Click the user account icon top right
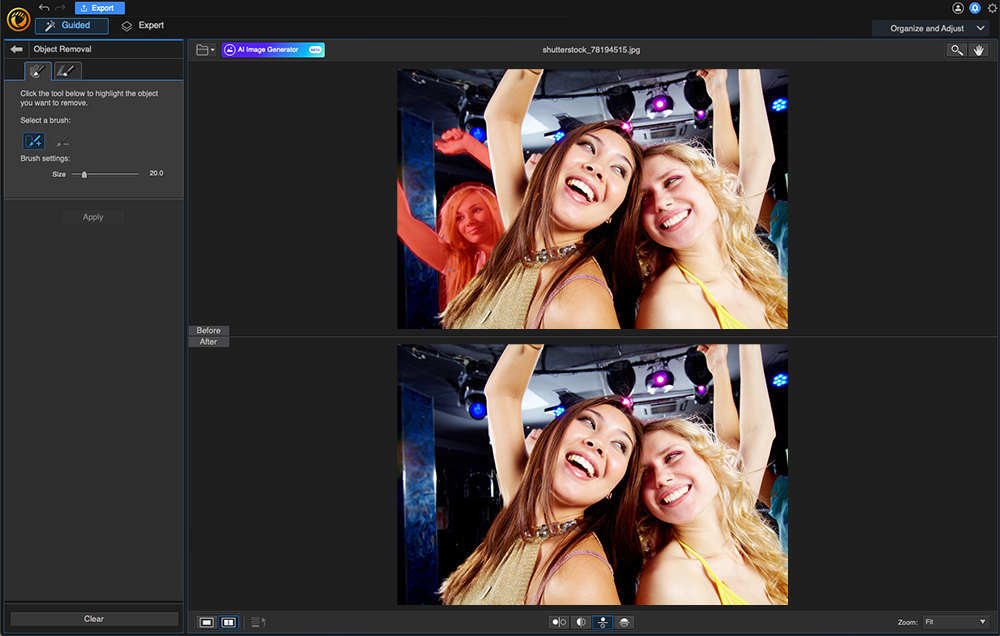The width and height of the screenshot is (1000, 636). click(957, 7)
